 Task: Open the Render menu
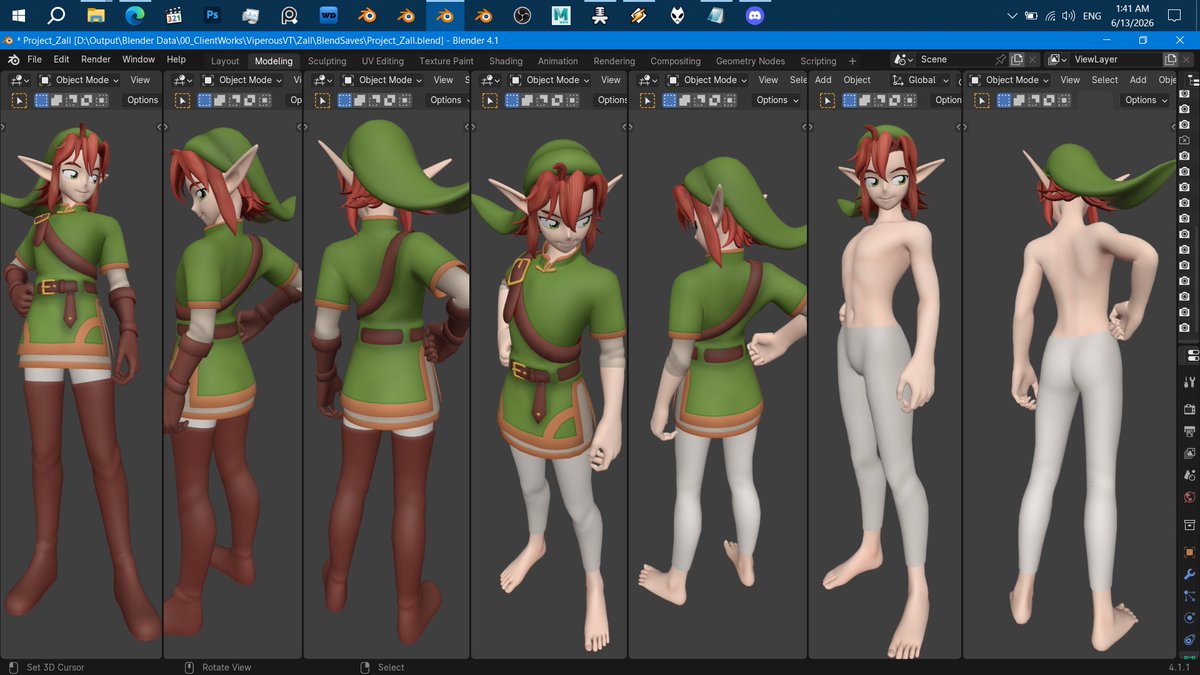tap(96, 60)
